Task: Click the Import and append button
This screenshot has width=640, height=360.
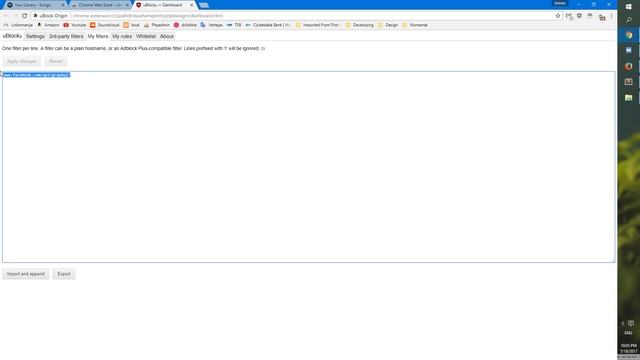Action: 26,274
